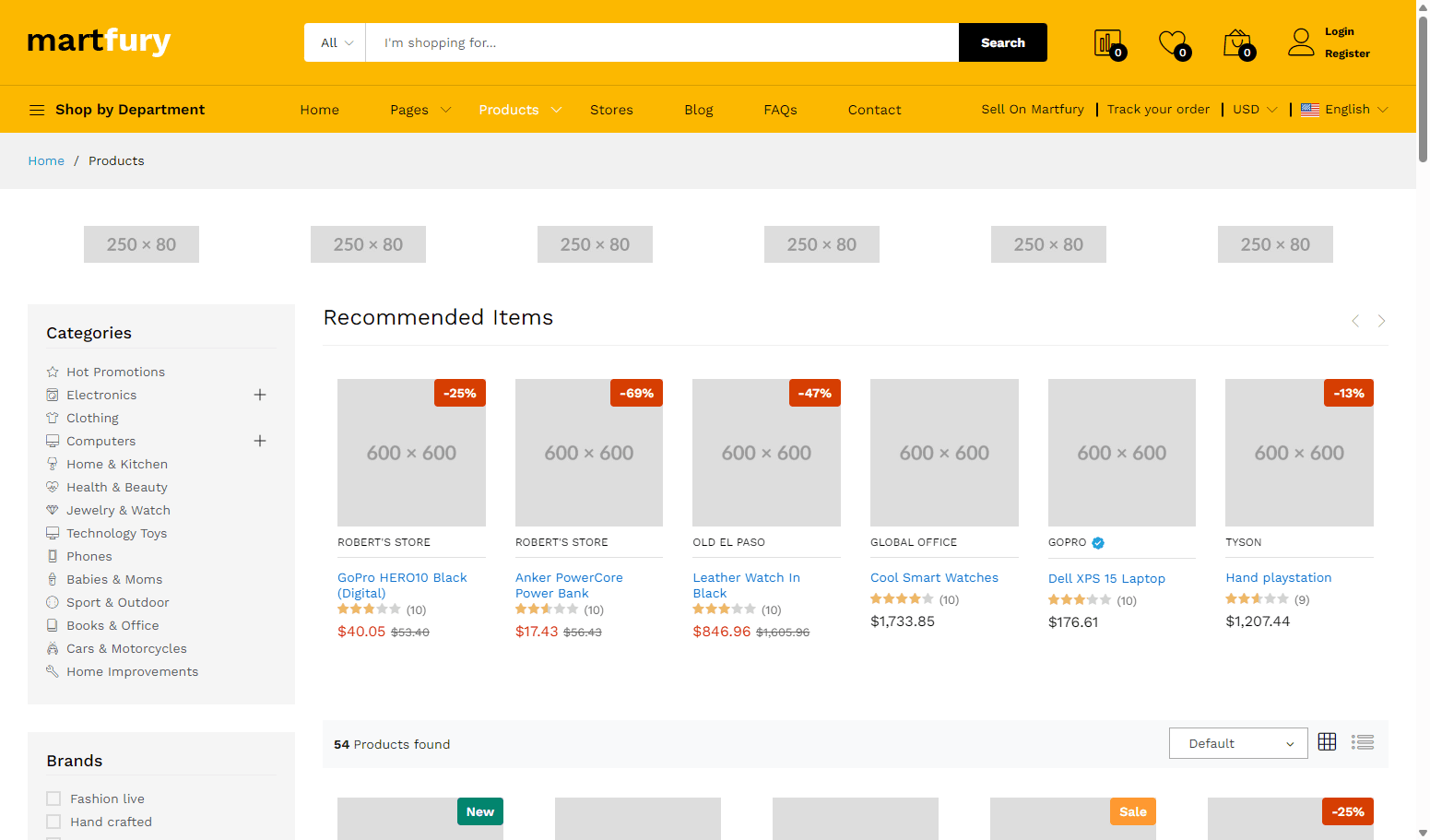The image size is (1430, 840).
Task: Open the USD currency dropdown
Action: (1255, 110)
